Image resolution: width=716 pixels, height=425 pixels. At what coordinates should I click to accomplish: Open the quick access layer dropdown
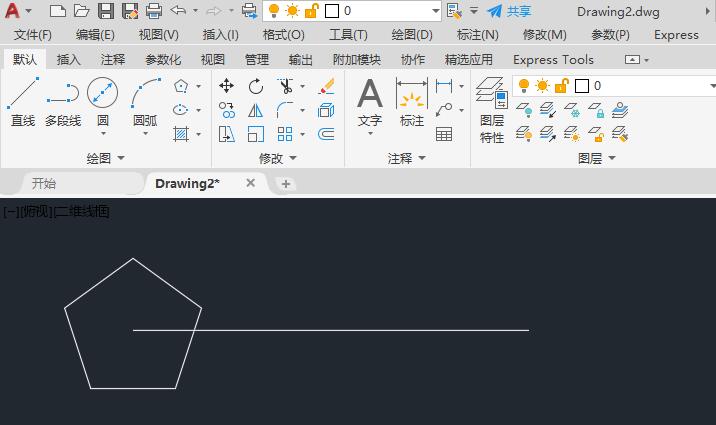(436, 11)
